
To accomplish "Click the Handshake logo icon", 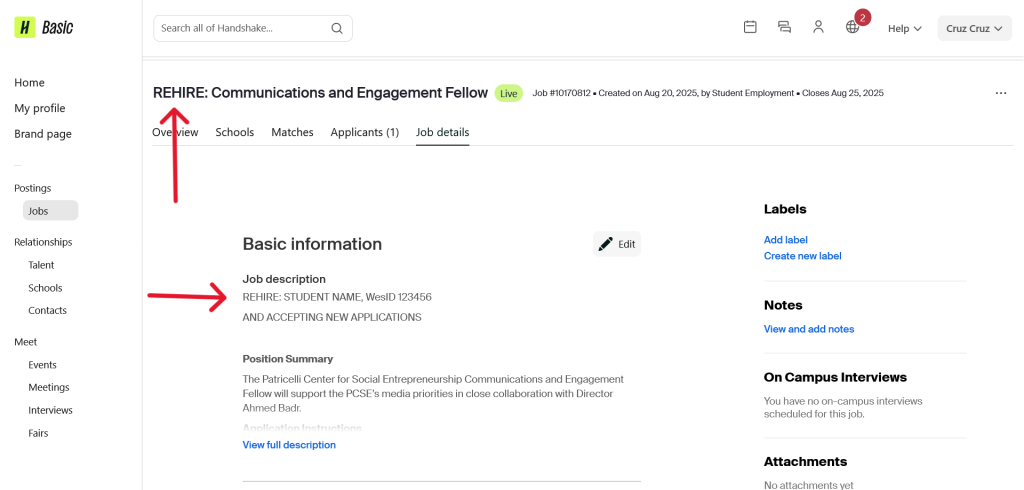I will (x=25, y=28).
